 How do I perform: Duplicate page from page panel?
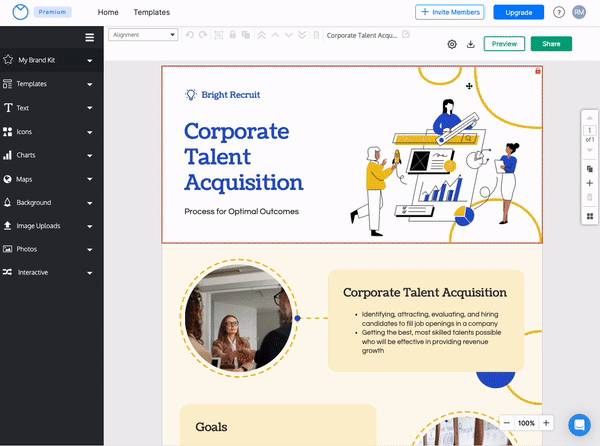(590, 169)
